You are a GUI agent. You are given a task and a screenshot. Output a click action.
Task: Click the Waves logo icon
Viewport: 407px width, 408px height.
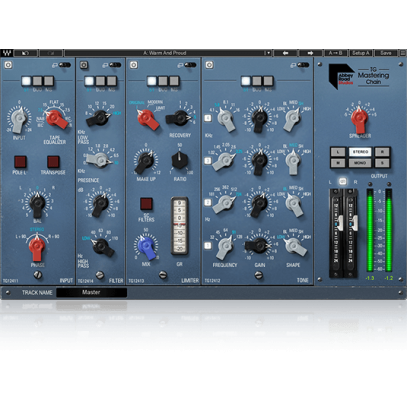click(x=7, y=53)
